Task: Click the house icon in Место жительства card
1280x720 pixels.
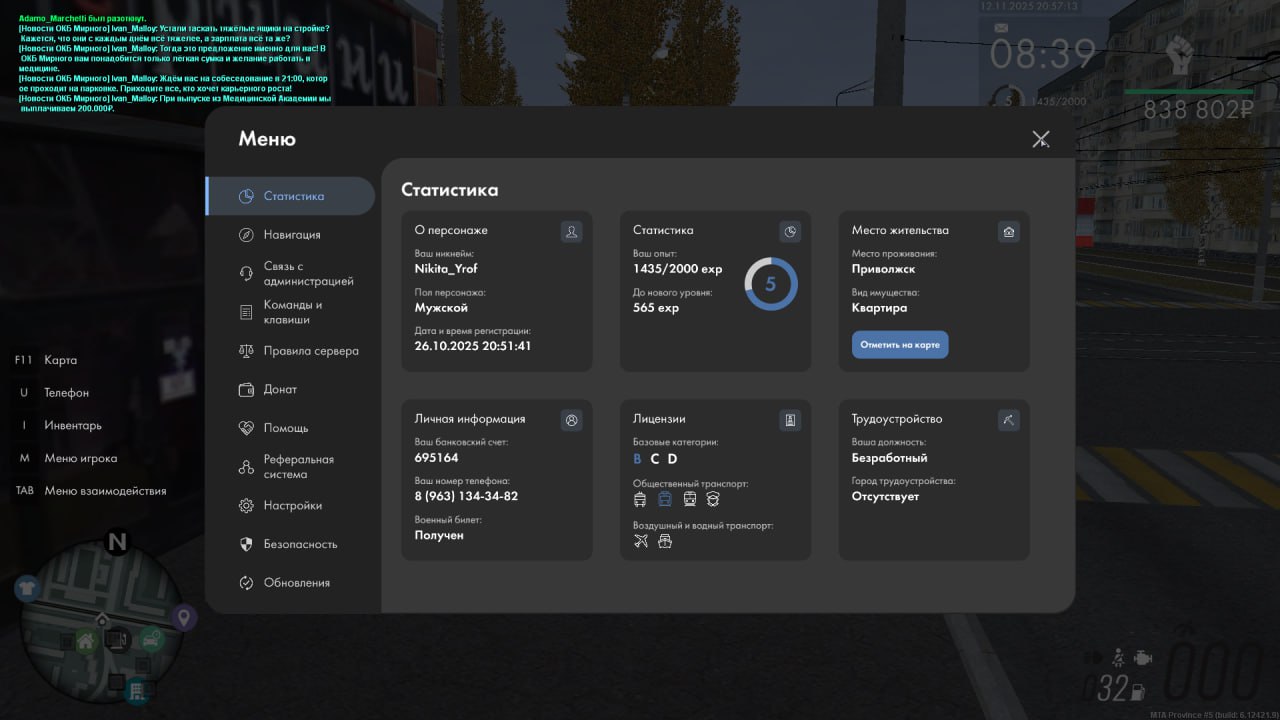Action: (x=1008, y=232)
